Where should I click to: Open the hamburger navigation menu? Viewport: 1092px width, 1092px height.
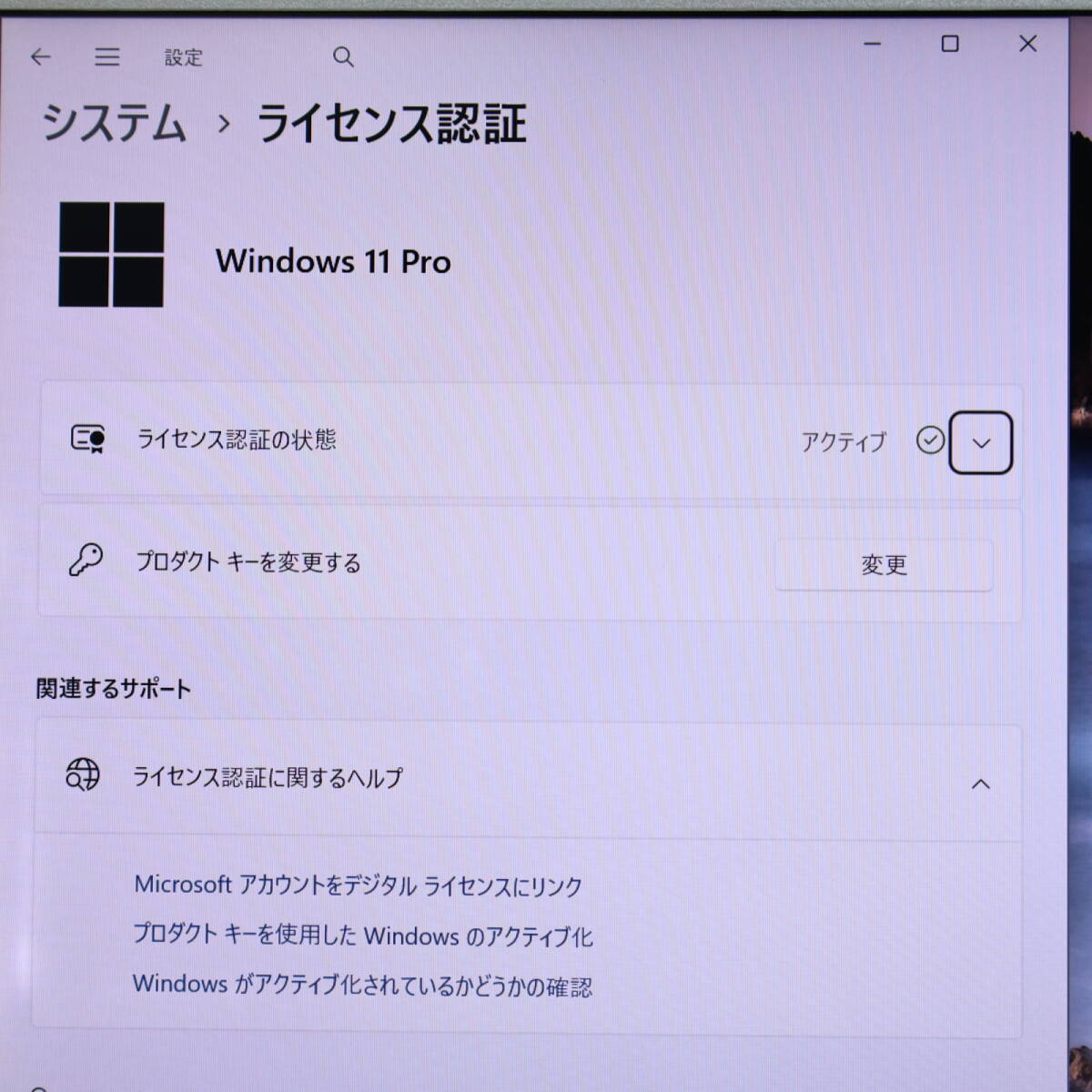pos(107,57)
